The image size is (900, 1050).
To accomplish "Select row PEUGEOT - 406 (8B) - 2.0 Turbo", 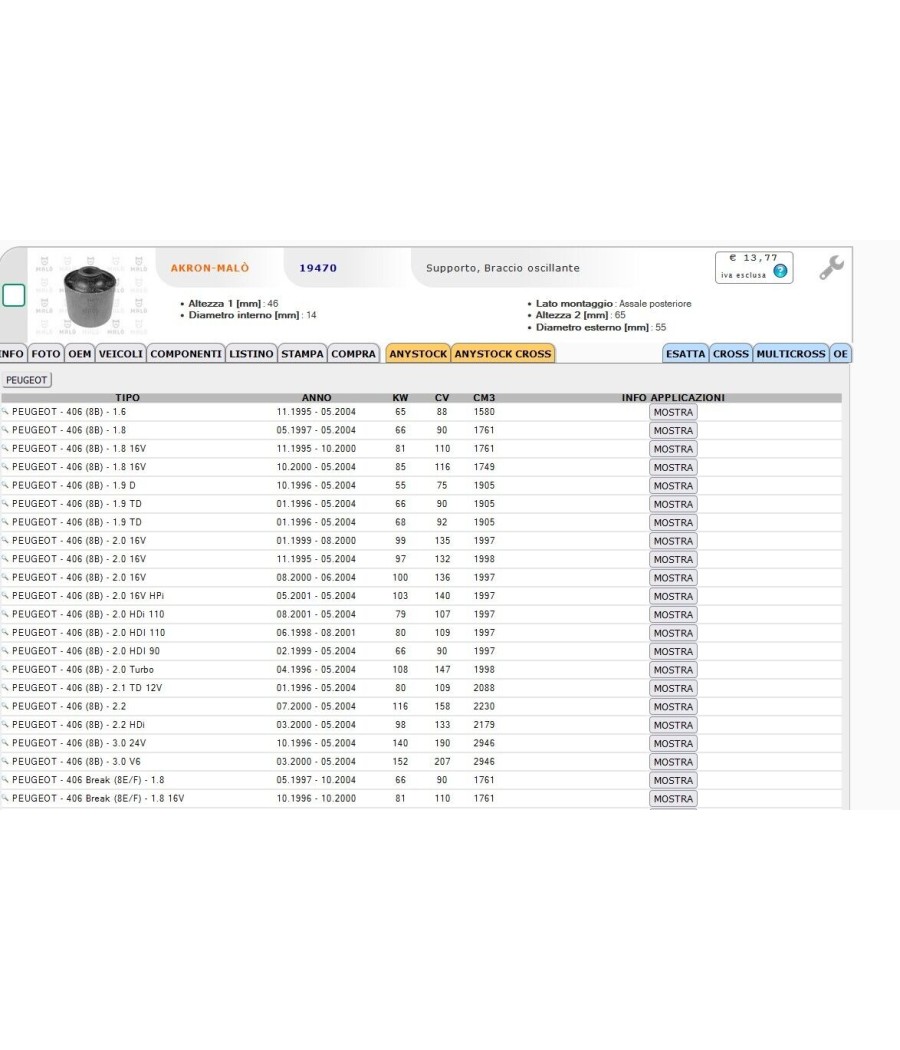I will [x=421, y=670].
